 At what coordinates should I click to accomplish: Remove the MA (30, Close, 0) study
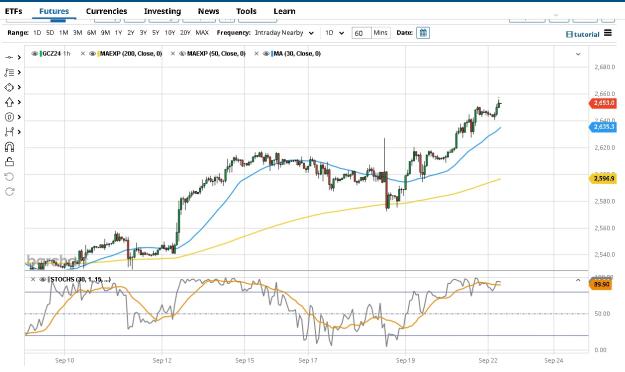coord(256,53)
